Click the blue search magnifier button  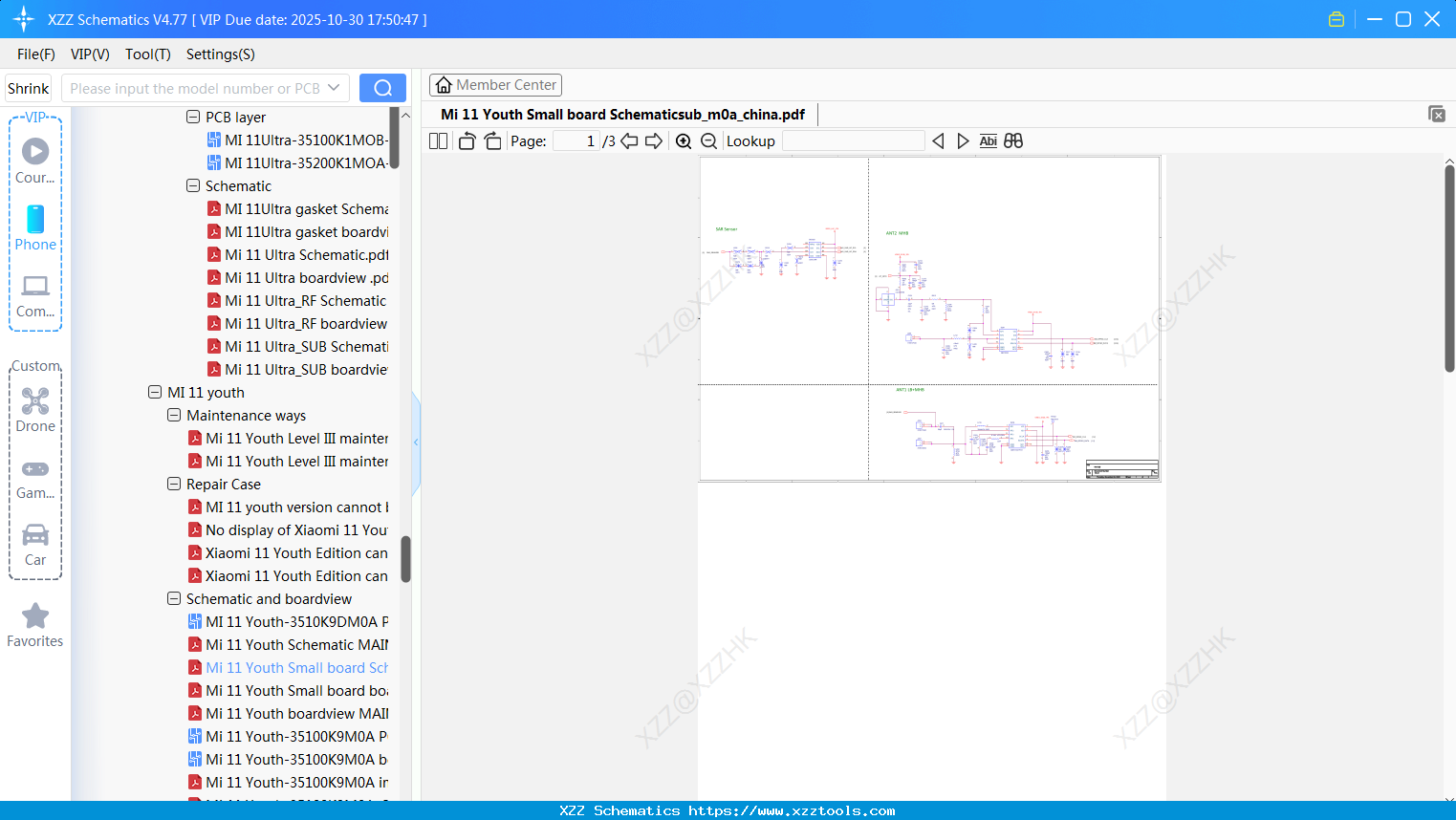[x=382, y=88]
